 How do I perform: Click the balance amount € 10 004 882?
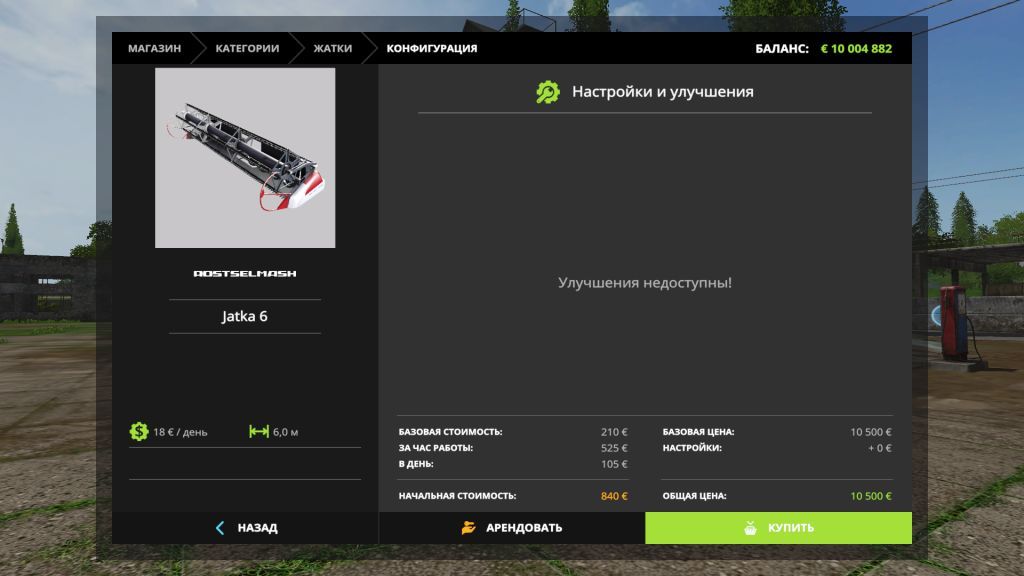[856, 48]
